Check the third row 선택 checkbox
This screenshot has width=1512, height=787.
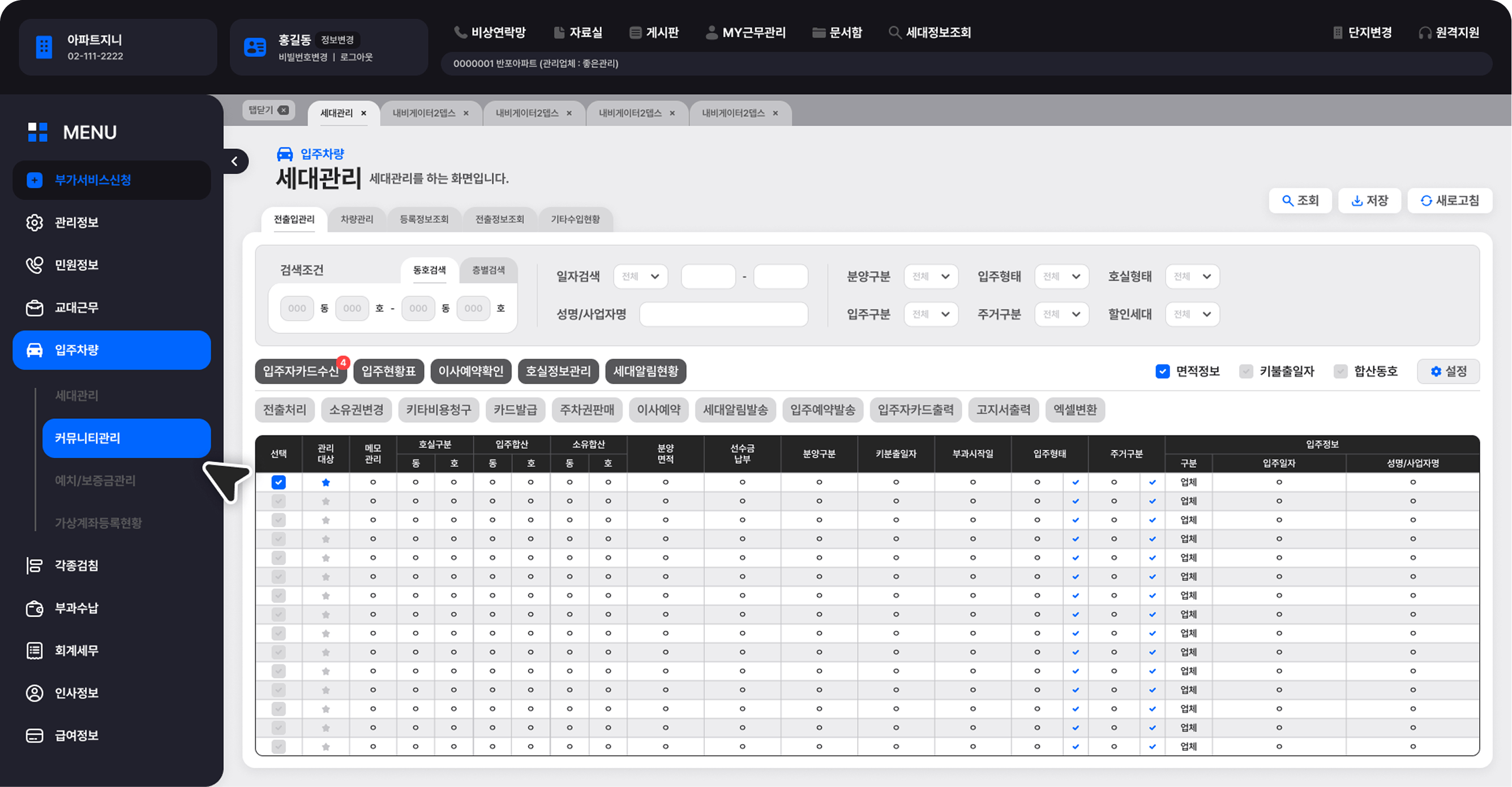[x=279, y=520]
